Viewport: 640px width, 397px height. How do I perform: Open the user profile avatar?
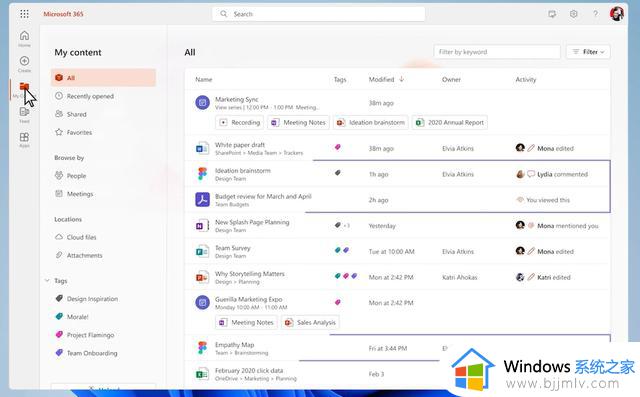pyautogui.click(x=617, y=13)
